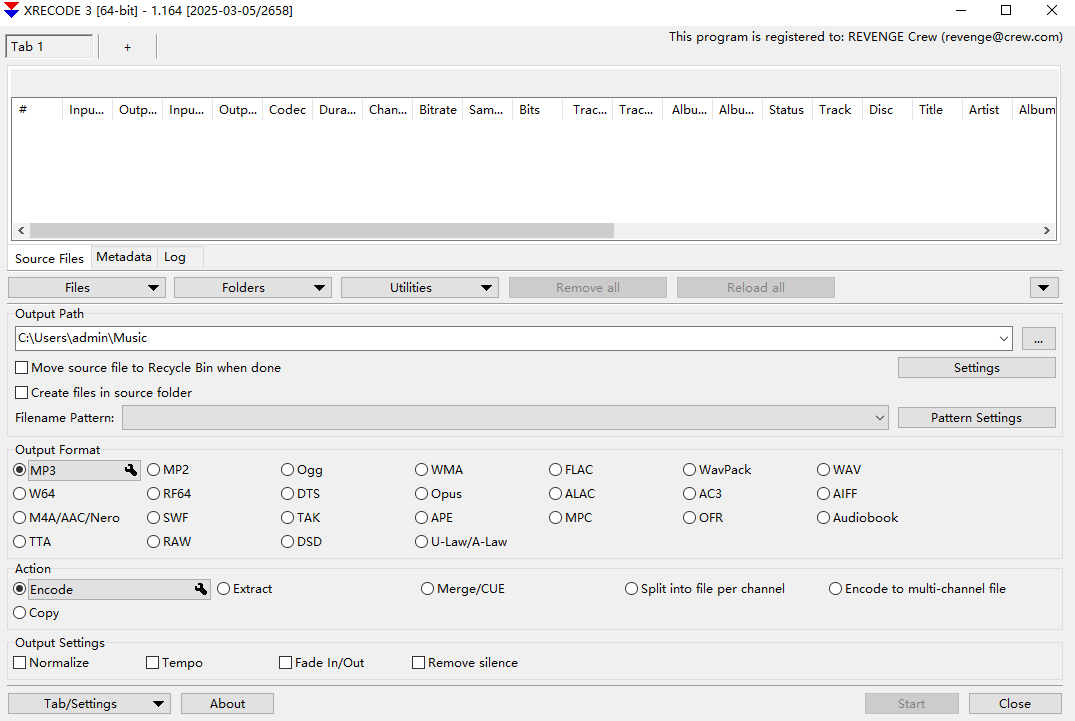The width and height of the screenshot is (1075, 721).
Task: Switch to the Metadata tab
Action: click(124, 257)
